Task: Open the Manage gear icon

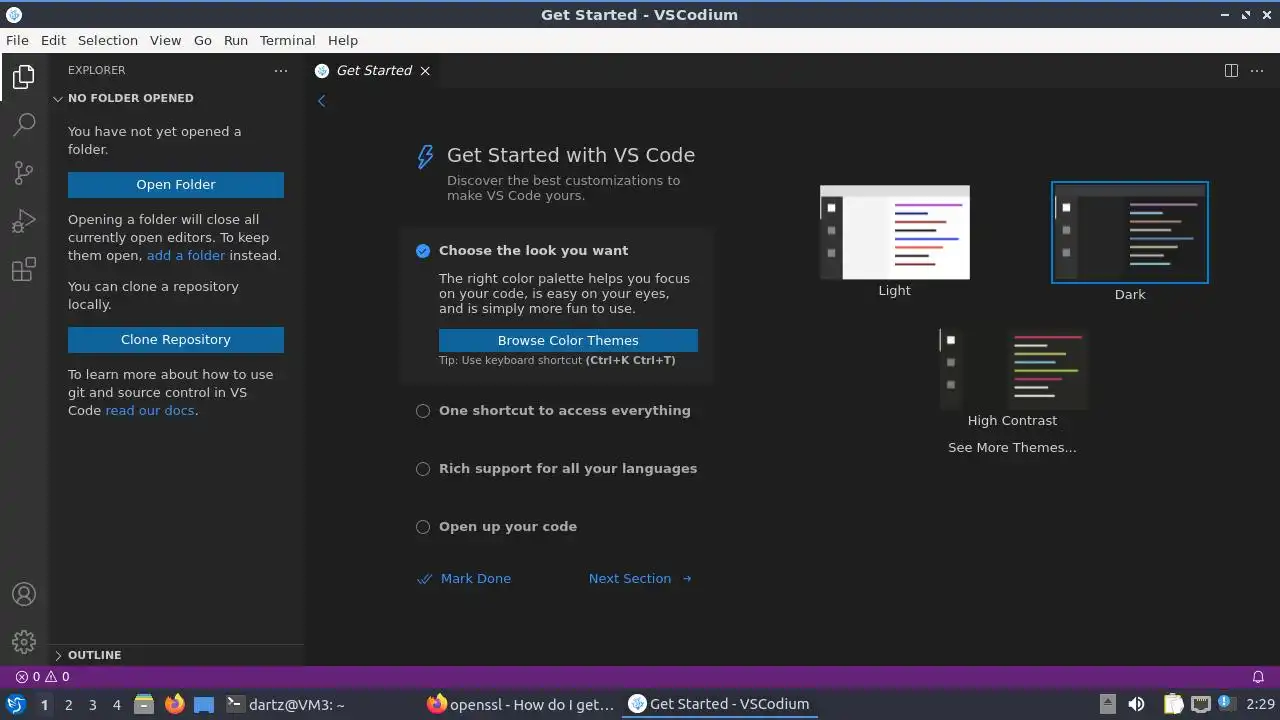Action: click(x=24, y=642)
